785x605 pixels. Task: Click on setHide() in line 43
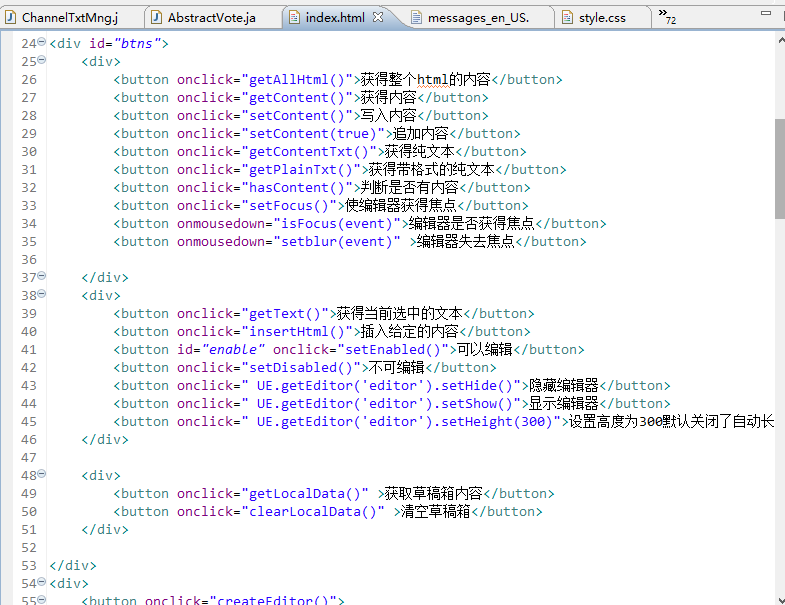[477, 386]
